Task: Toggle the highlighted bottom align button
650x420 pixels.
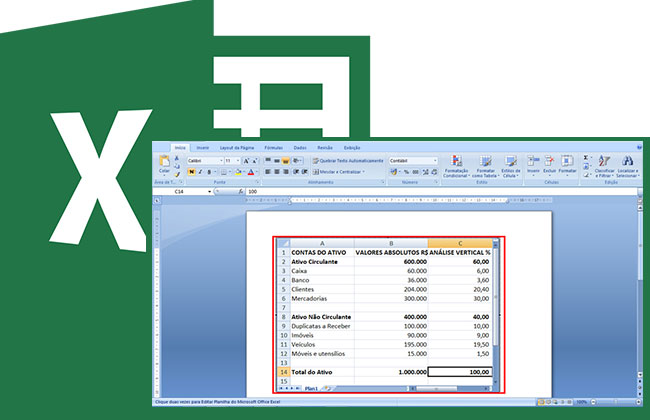Action: 286,160
